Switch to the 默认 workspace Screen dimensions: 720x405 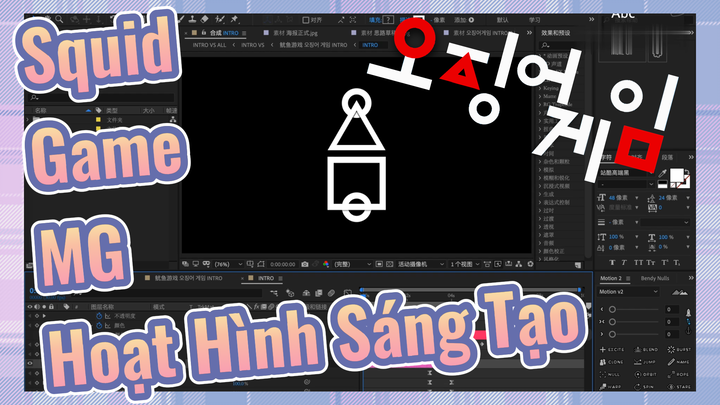coord(502,20)
